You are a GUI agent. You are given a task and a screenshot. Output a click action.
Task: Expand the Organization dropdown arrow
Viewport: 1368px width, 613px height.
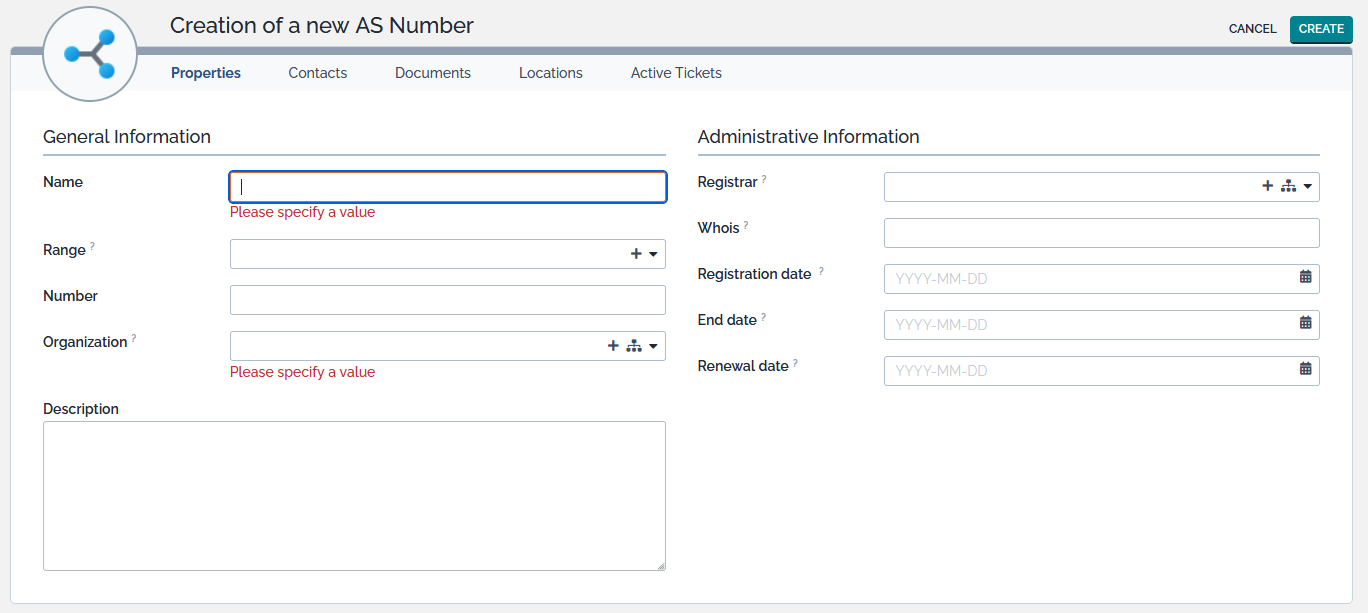653,347
